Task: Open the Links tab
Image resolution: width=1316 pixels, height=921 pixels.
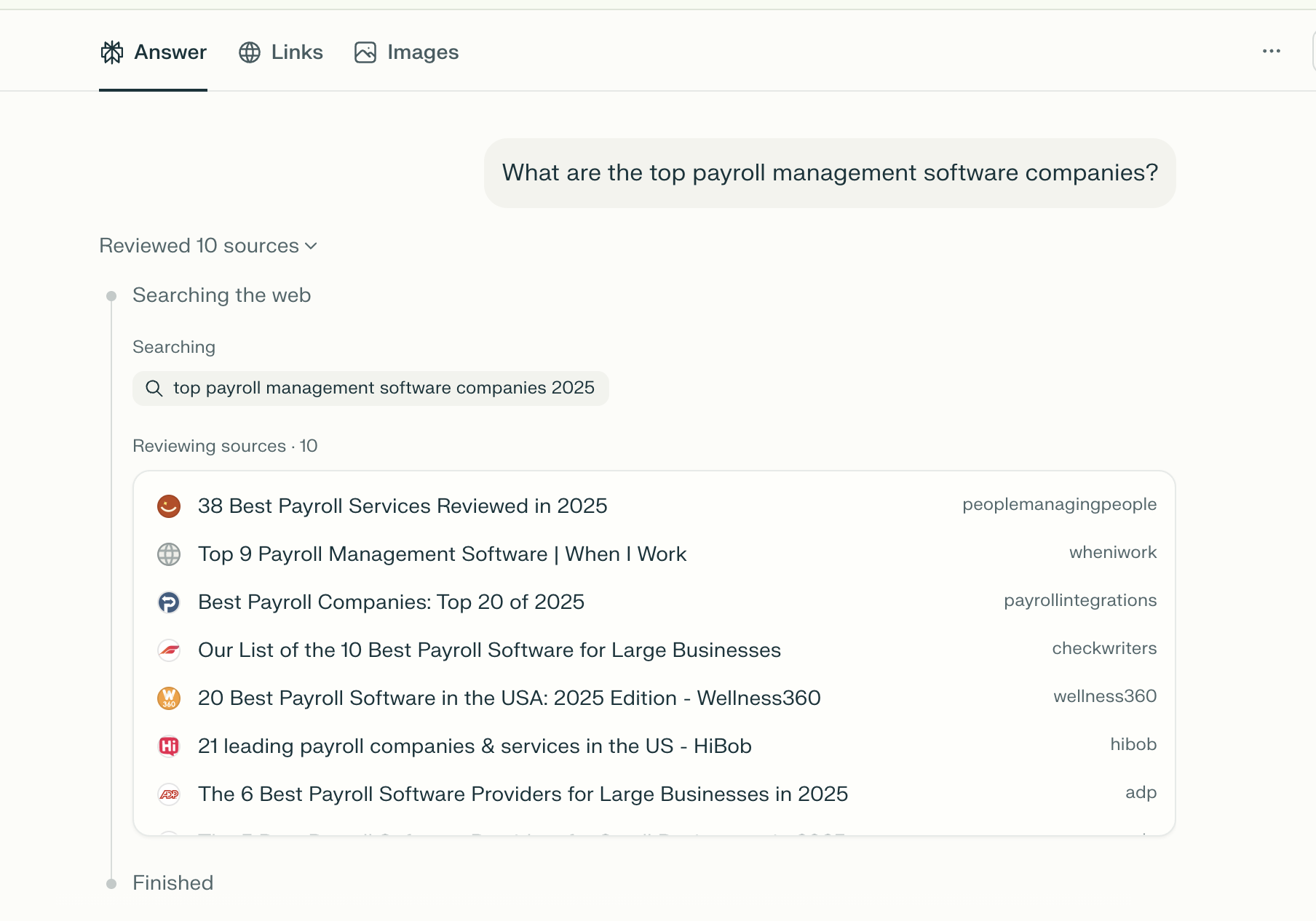Action: click(280, 52)
